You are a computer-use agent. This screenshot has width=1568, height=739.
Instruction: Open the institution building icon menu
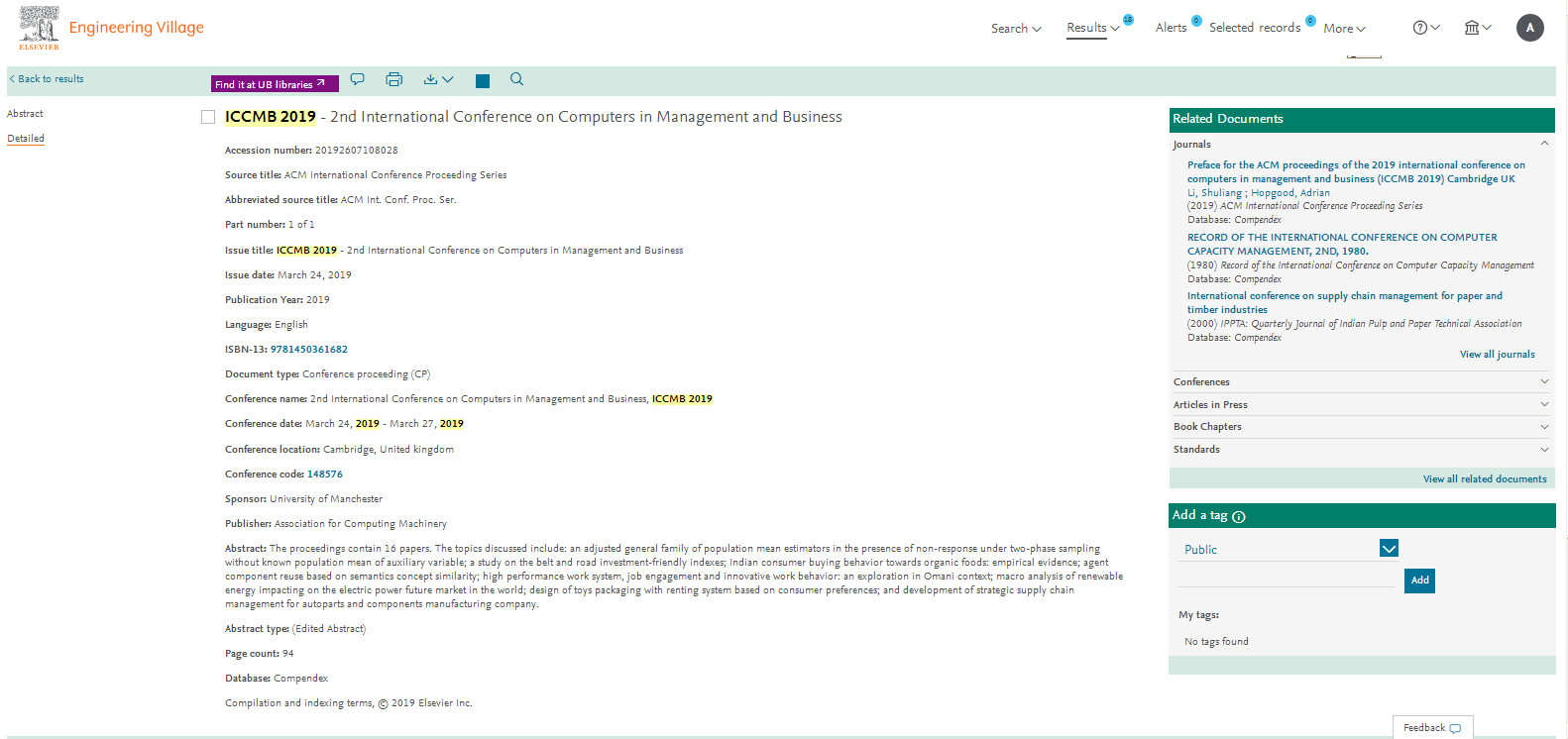(x=1478, y=28)
